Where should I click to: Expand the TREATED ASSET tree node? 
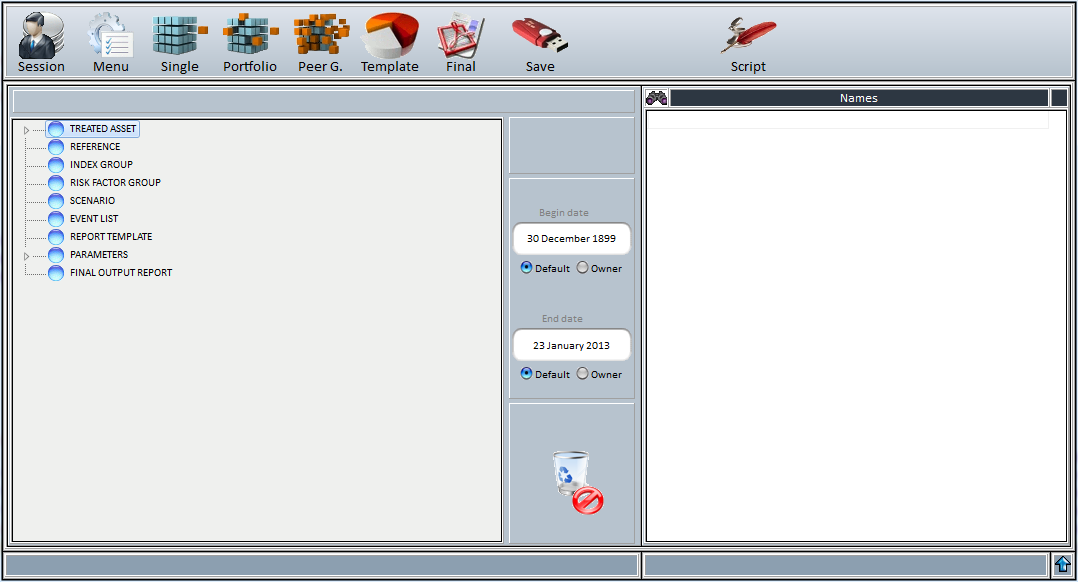[x=27, y=130]
